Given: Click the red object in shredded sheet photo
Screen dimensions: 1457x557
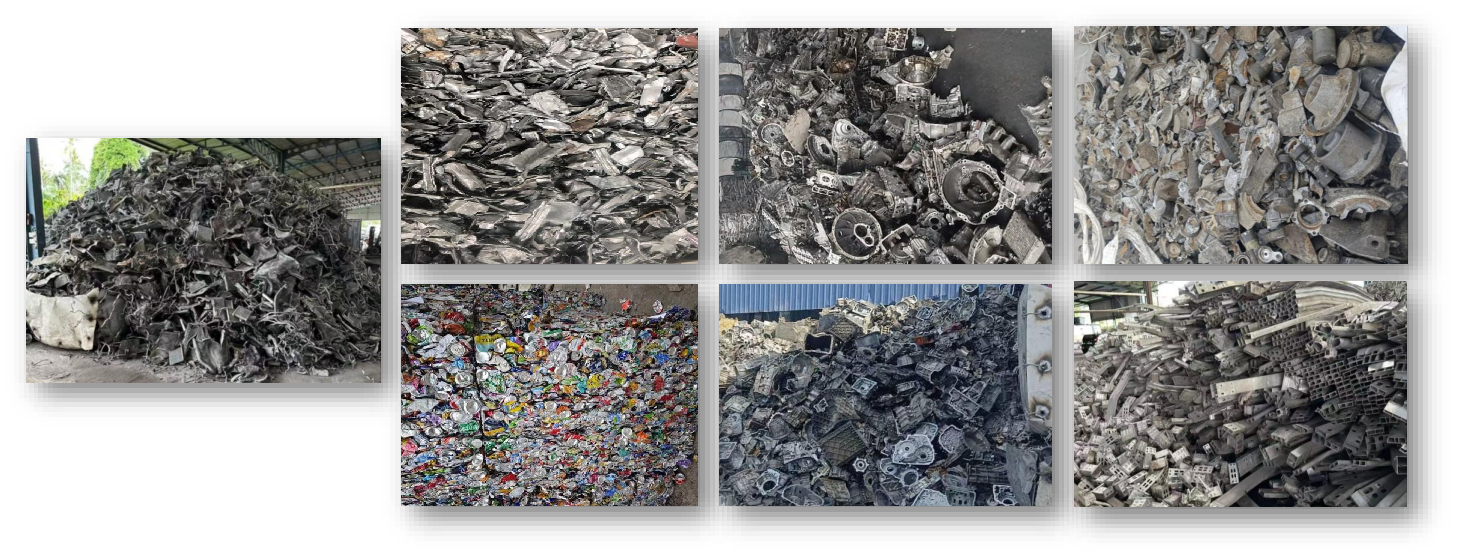Looking at the screenshot, I should click(686, 41).
